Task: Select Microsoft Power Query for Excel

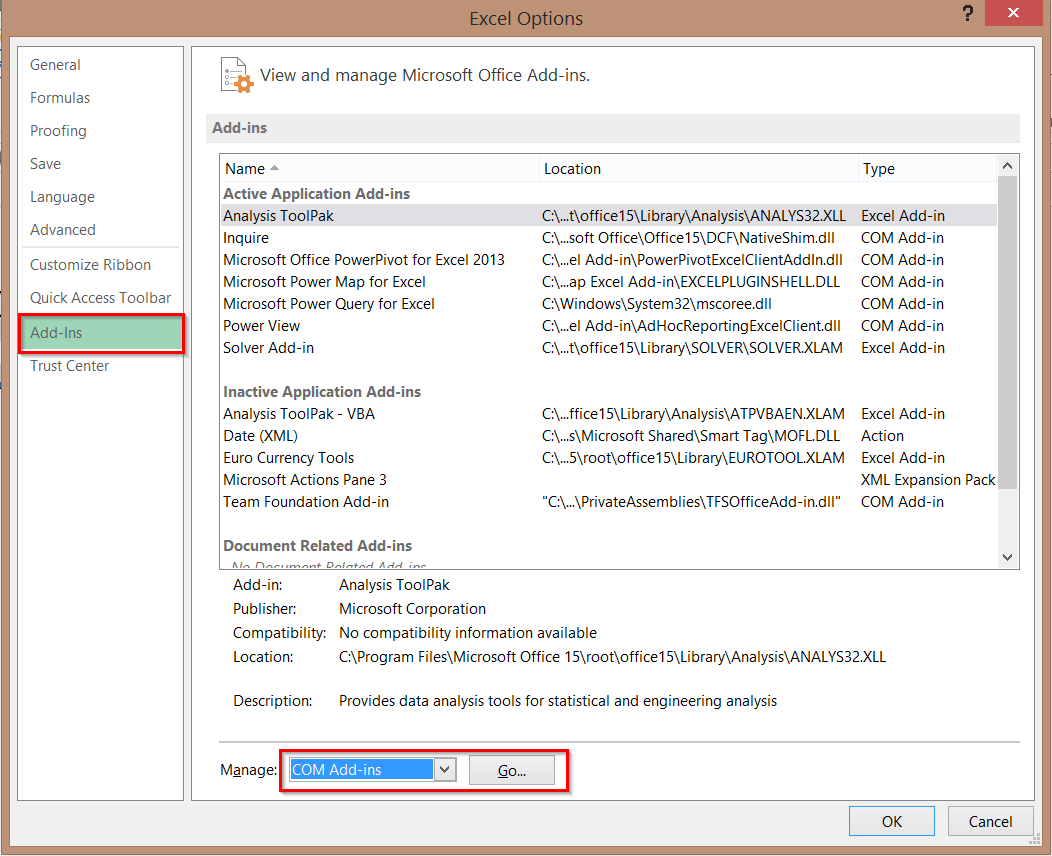Action: (328, 304)
